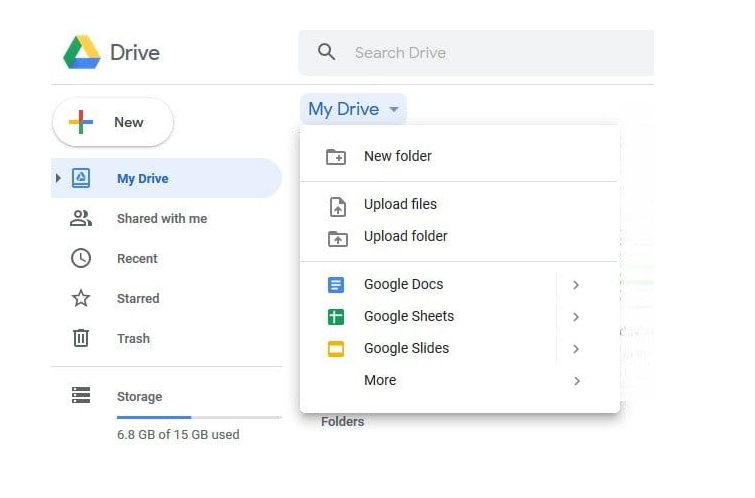755x498 pixels.
Task: Click the Trash bin icon
Action: [81, 338]
